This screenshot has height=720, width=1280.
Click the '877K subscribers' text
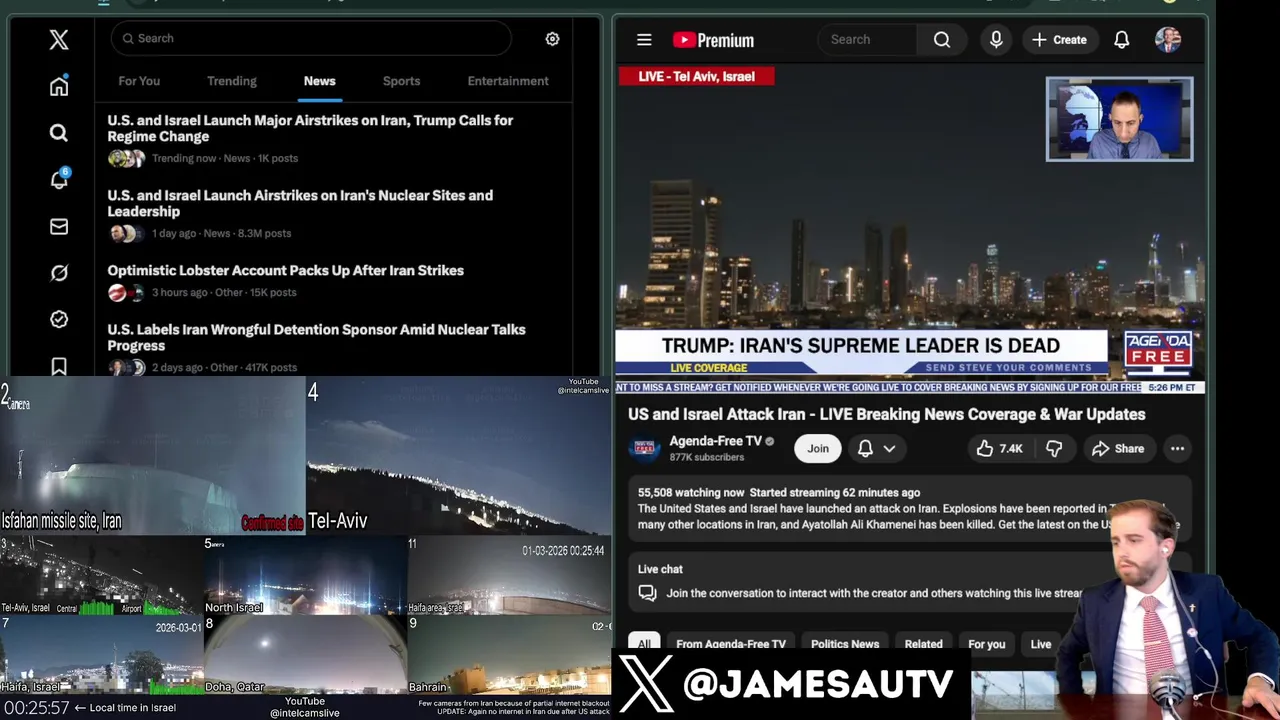706,458
